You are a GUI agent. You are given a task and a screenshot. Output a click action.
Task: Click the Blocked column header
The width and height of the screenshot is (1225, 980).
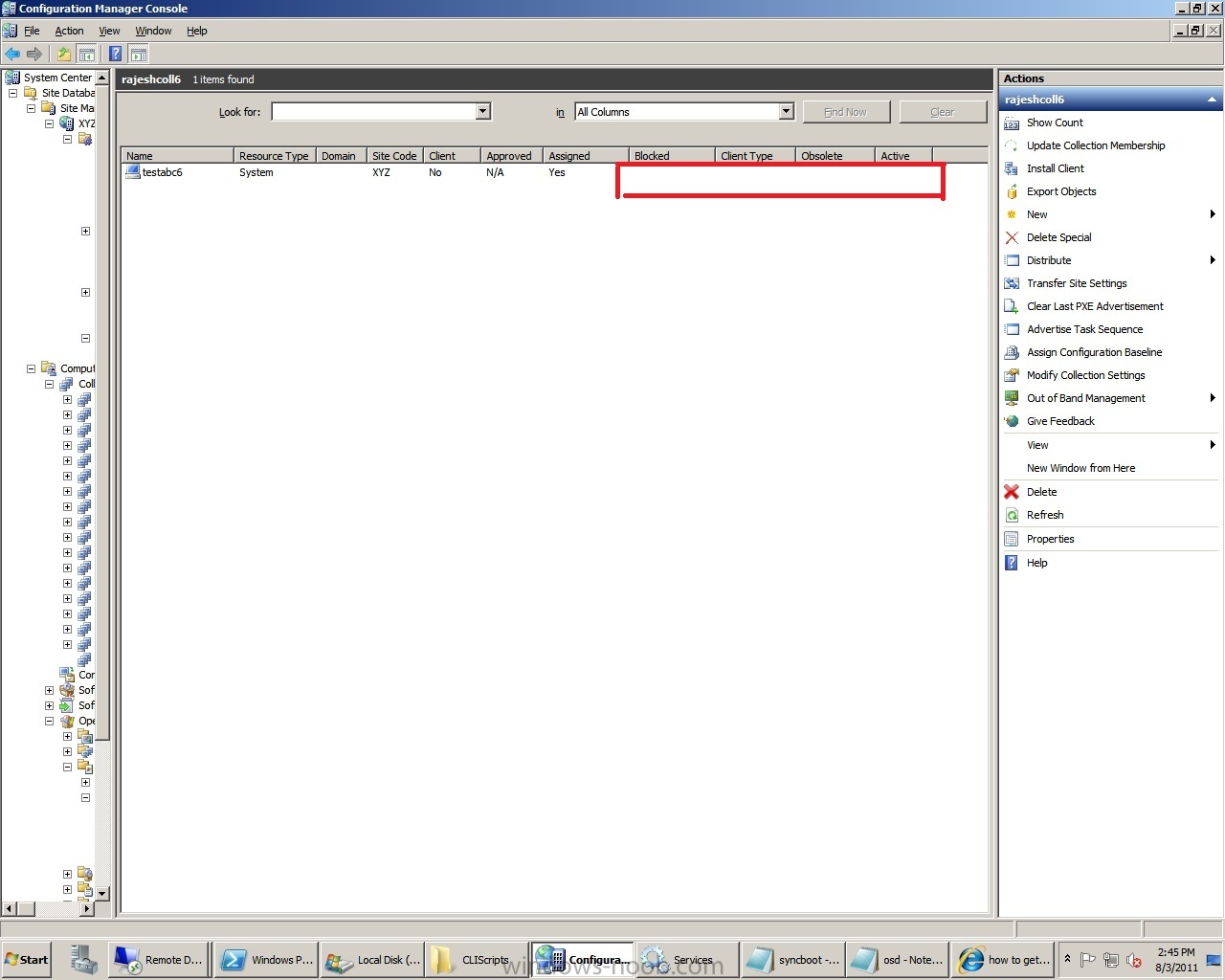672,155
